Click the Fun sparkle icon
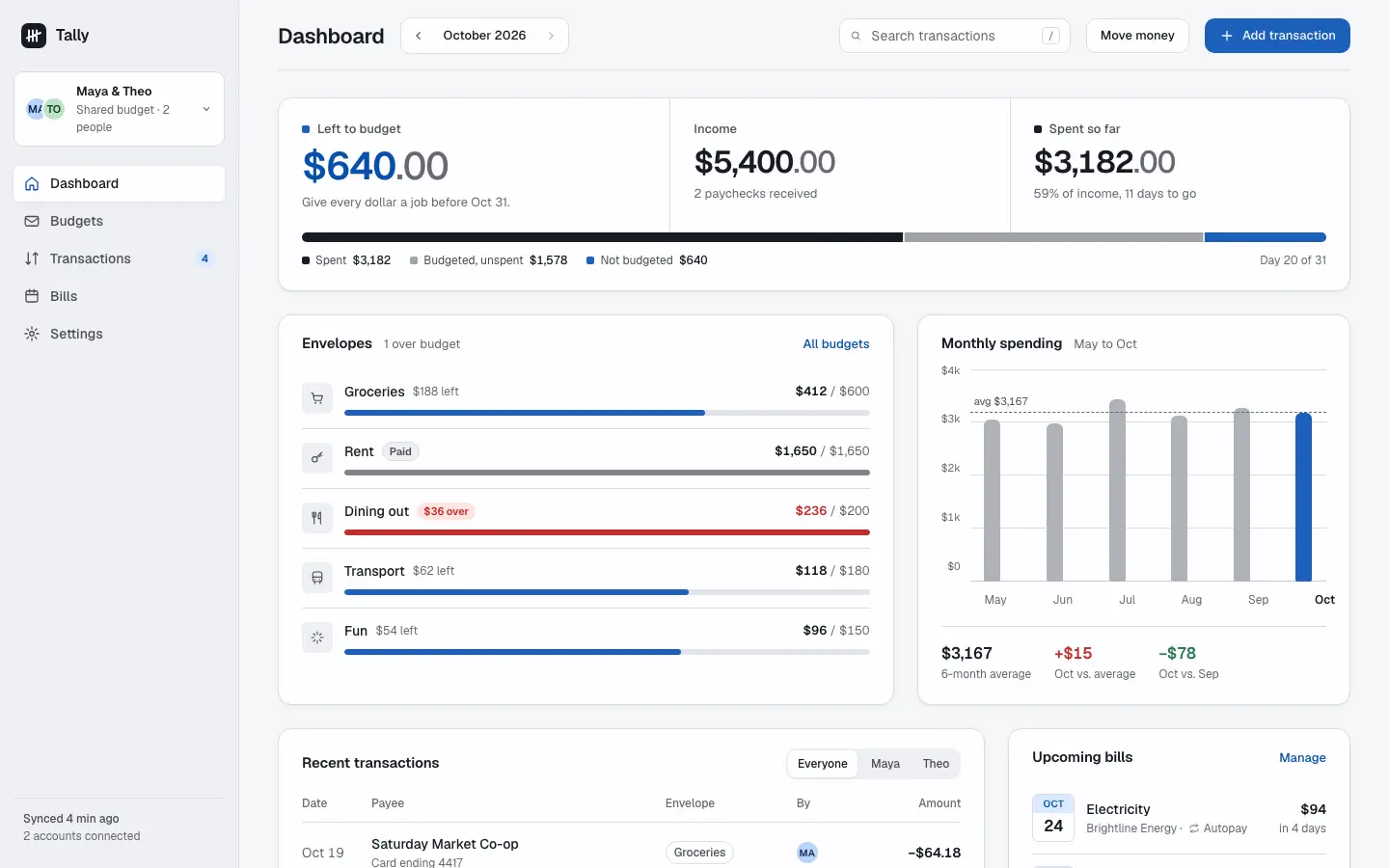 coord(317,637)
